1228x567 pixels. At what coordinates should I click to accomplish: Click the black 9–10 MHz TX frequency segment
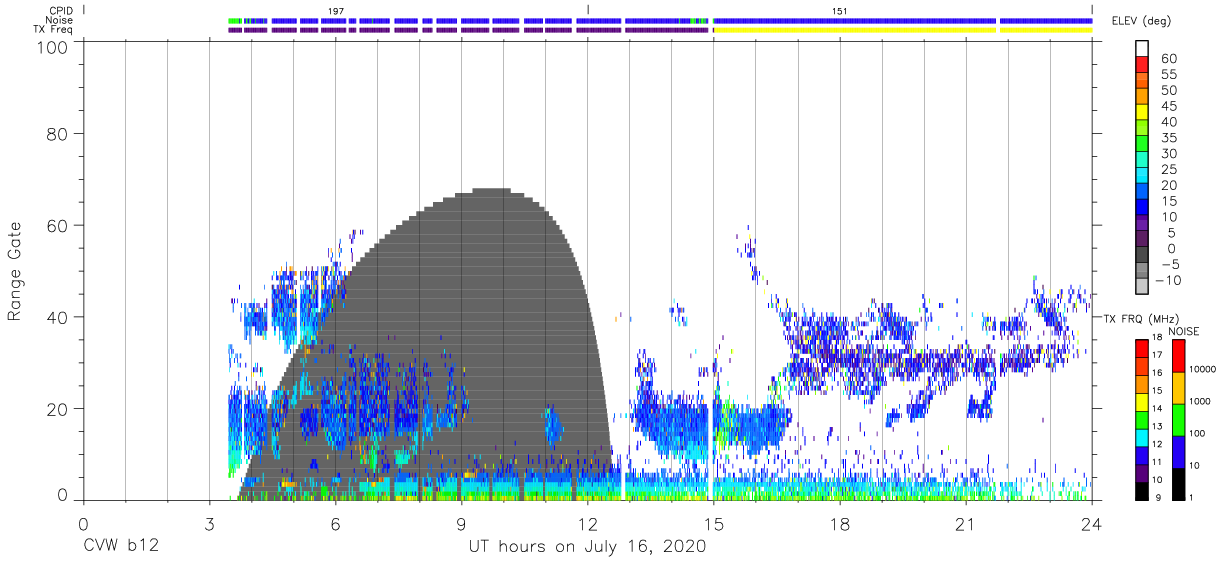tap(1141, 491)
